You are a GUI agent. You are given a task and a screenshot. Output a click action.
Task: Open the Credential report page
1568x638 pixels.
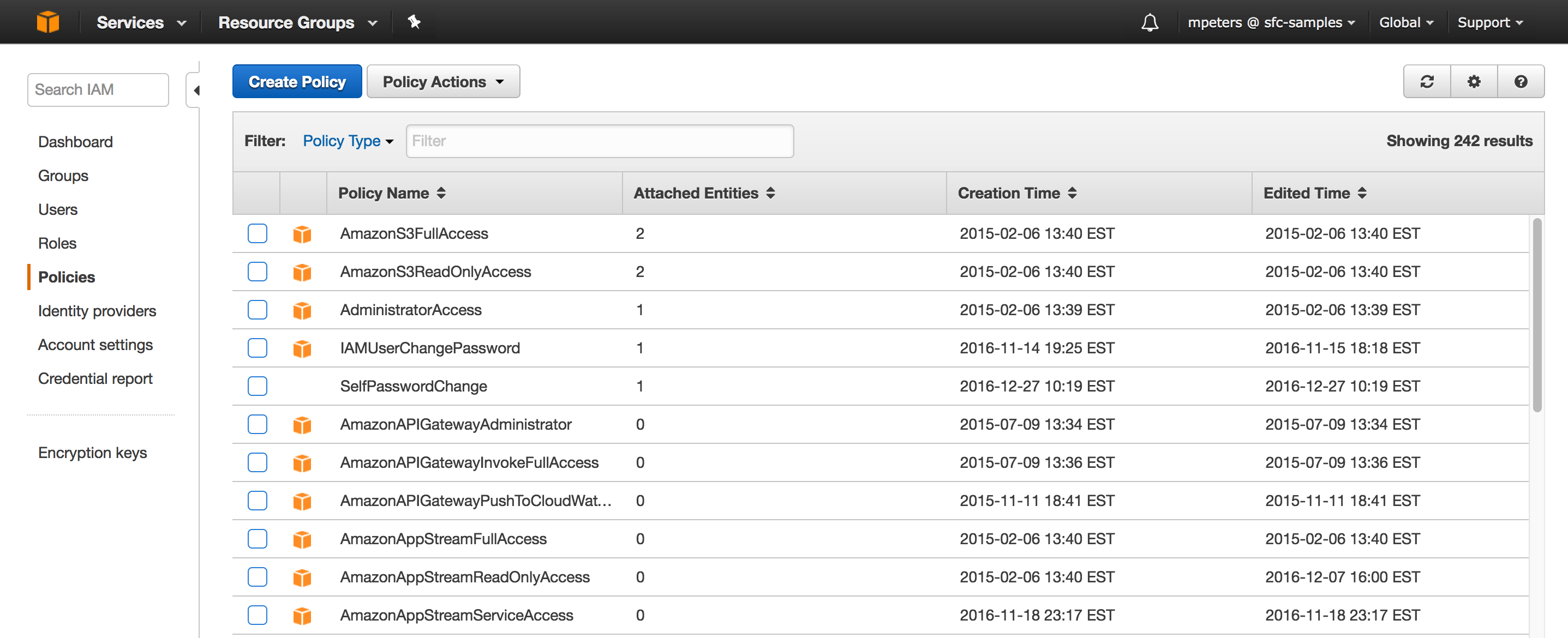(x=95, y=378)
